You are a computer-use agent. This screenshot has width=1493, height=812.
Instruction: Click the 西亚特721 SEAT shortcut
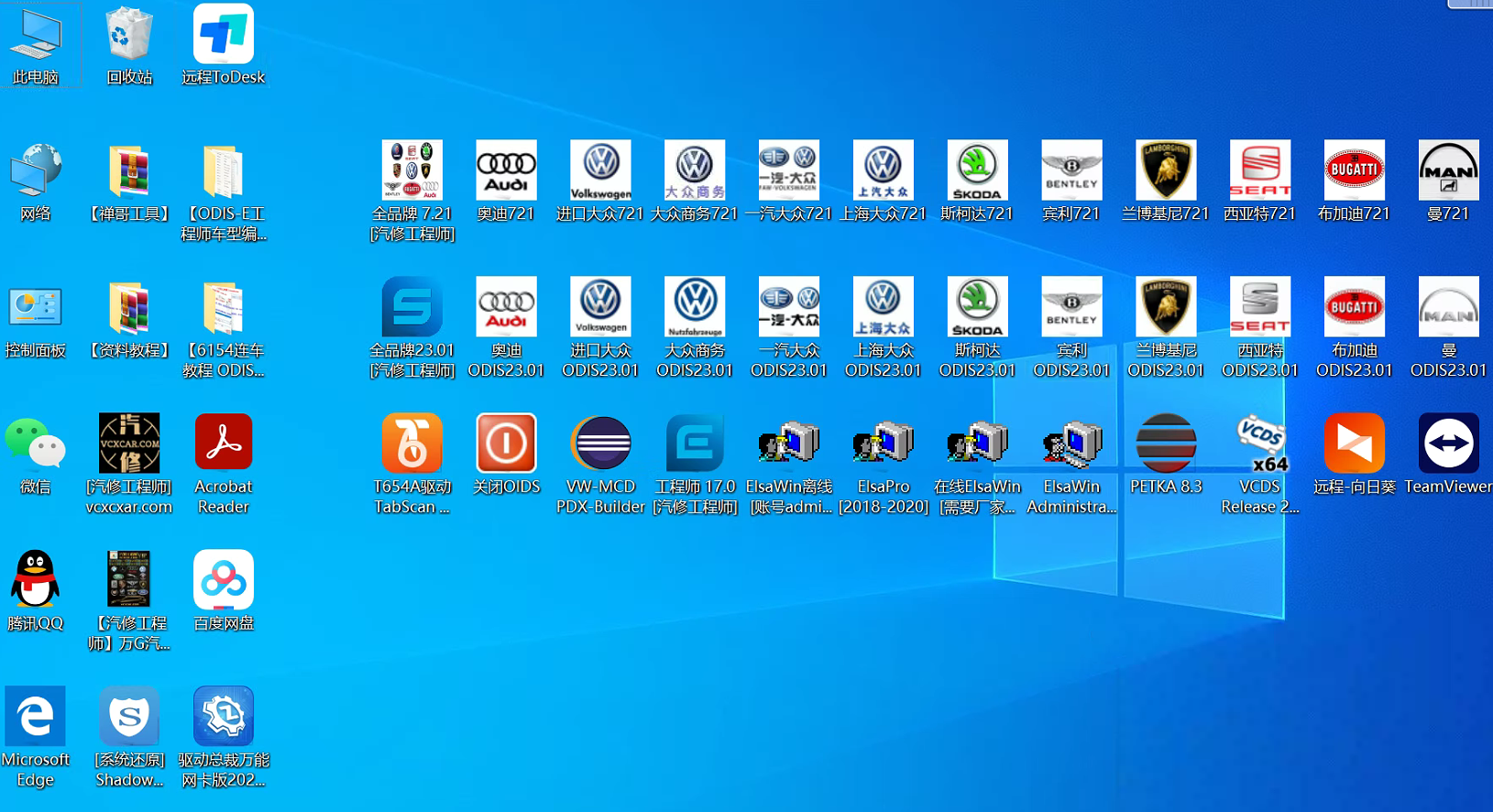click(x=1259, y=170)
